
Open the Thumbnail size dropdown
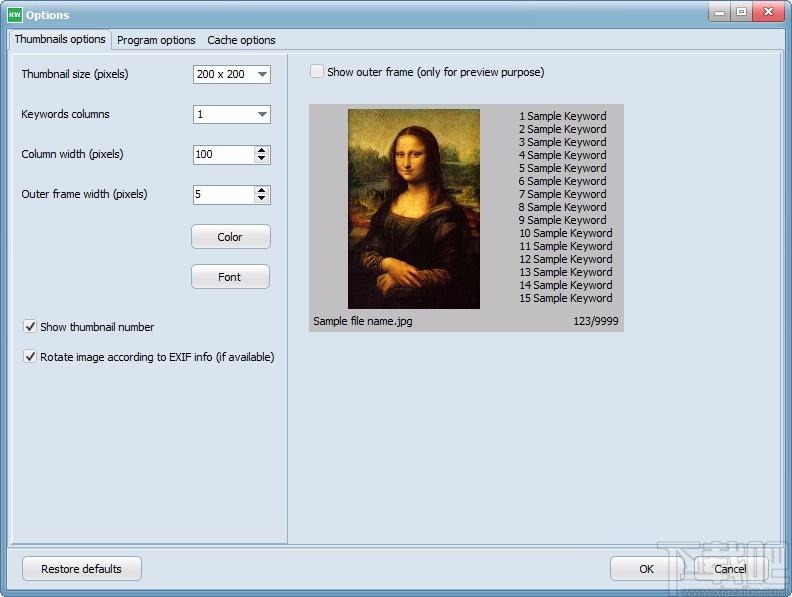[x=232, y=74]
